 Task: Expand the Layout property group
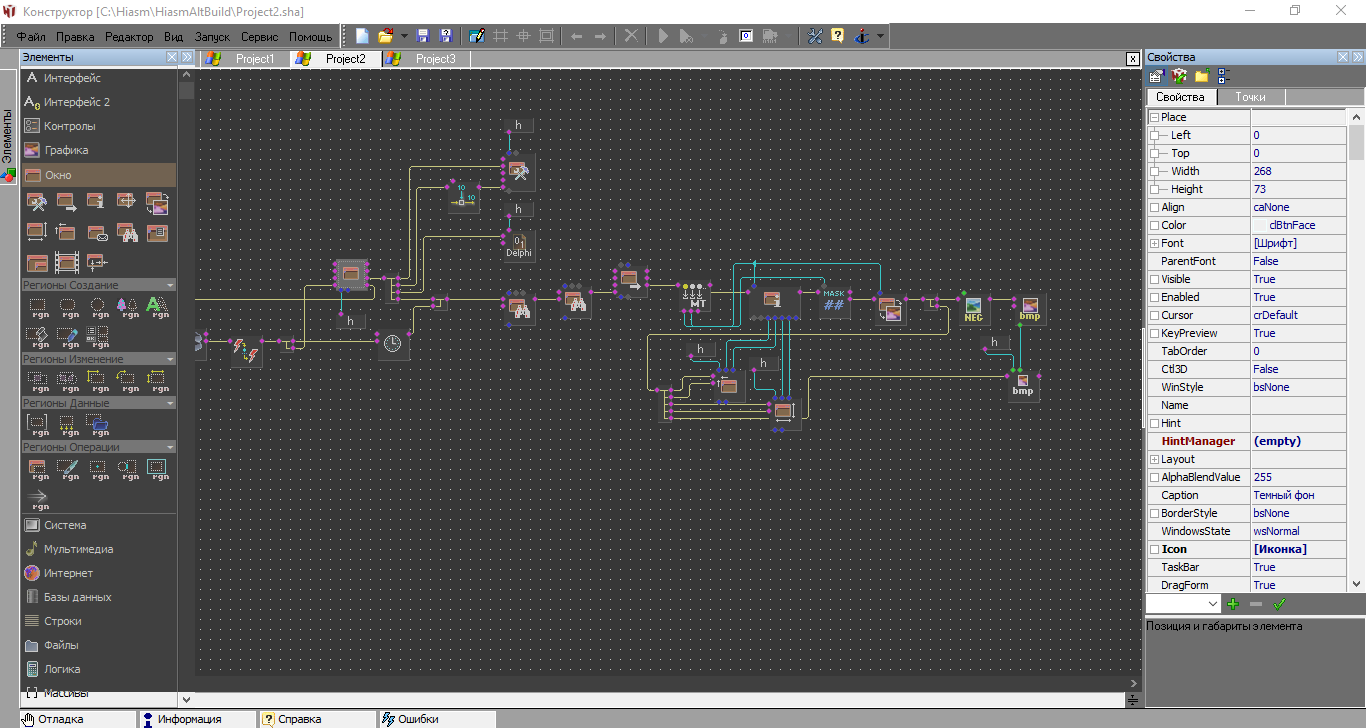coord(1154,459)
